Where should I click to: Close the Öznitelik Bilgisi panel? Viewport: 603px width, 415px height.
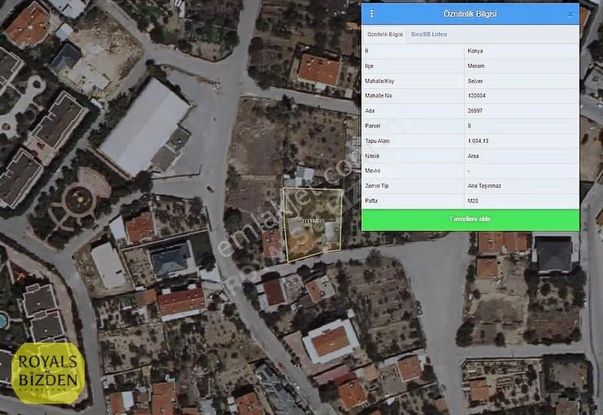(x=570, y=14)
